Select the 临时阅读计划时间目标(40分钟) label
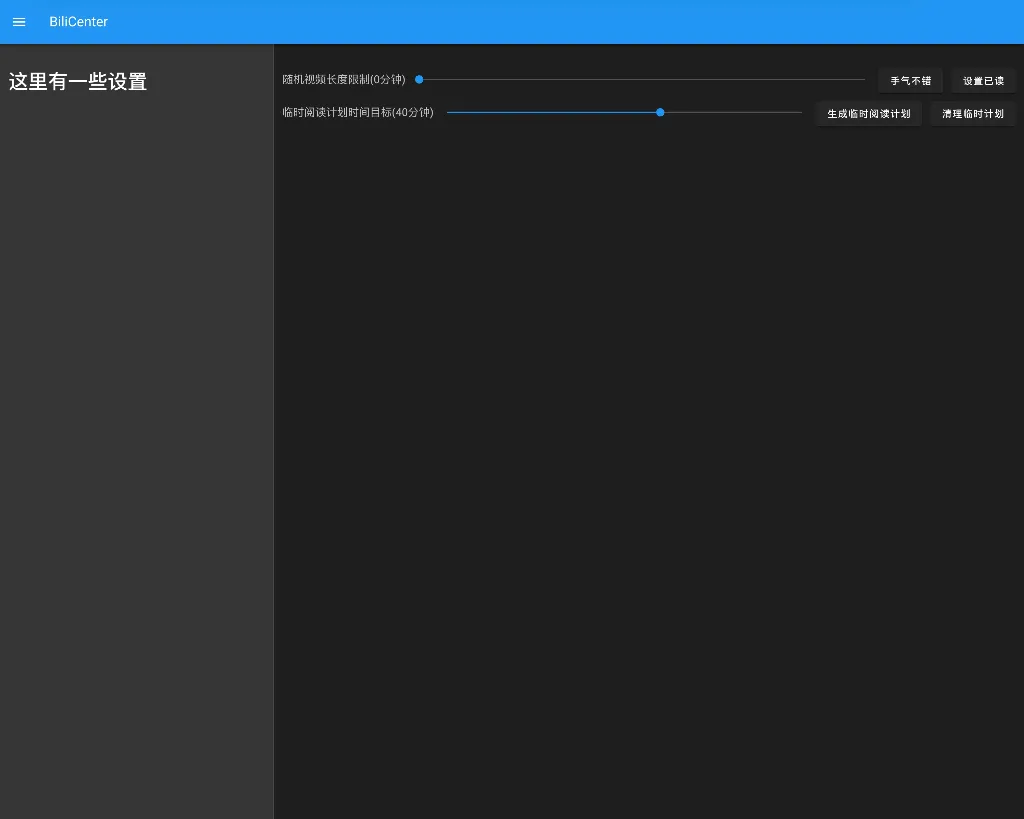 358,112
